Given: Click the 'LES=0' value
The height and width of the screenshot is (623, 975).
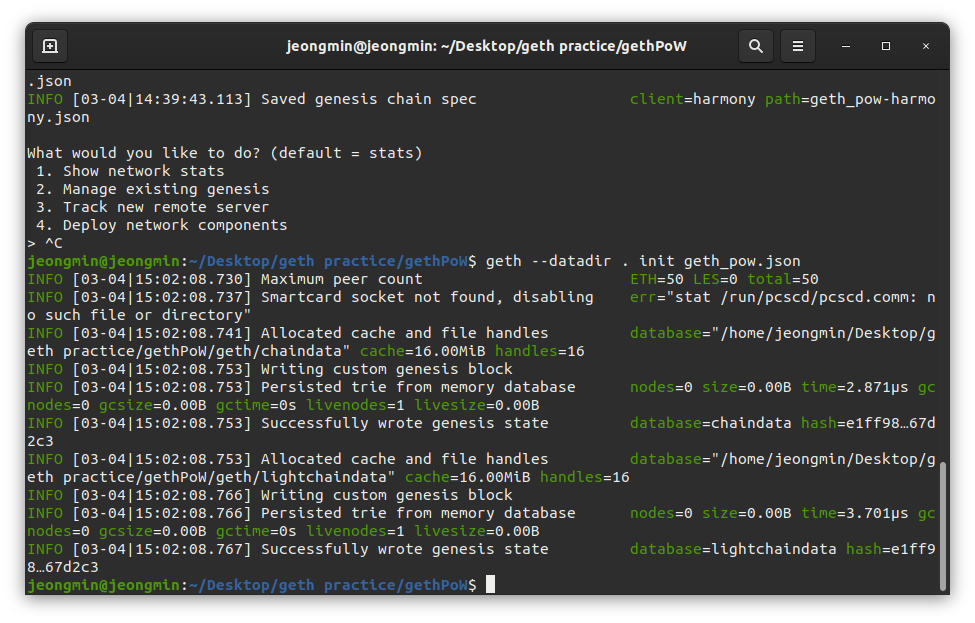Looking at the screenshot, I should [715, 279].
